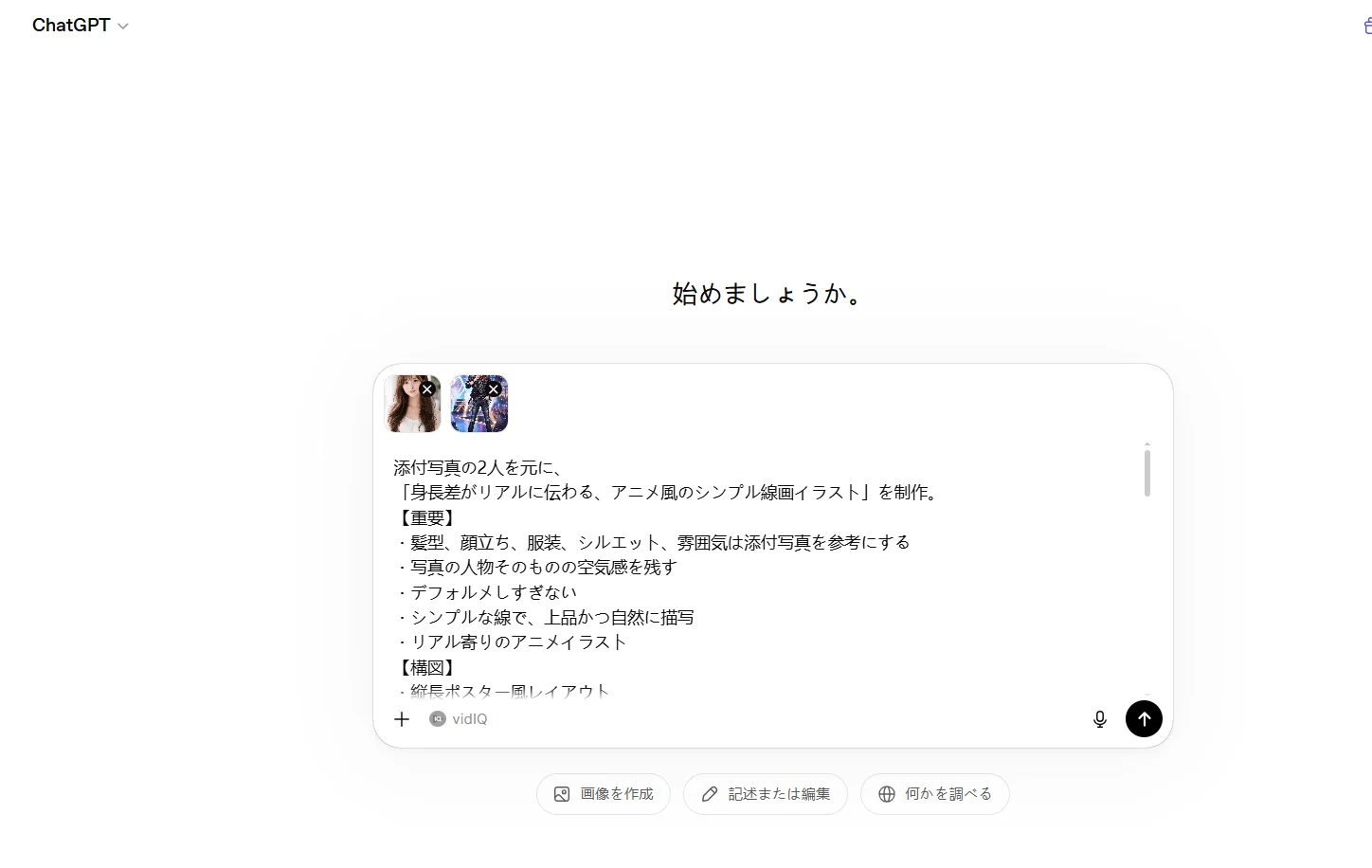Click the 何かを調べる suggestion button
The image size is (1372, 868).
tap(935, 794)
